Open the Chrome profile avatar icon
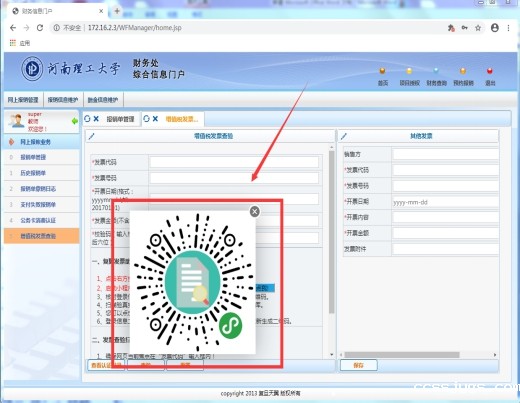Screen dimensions: 520x403 pyautogui.click(x=495, y=28)
